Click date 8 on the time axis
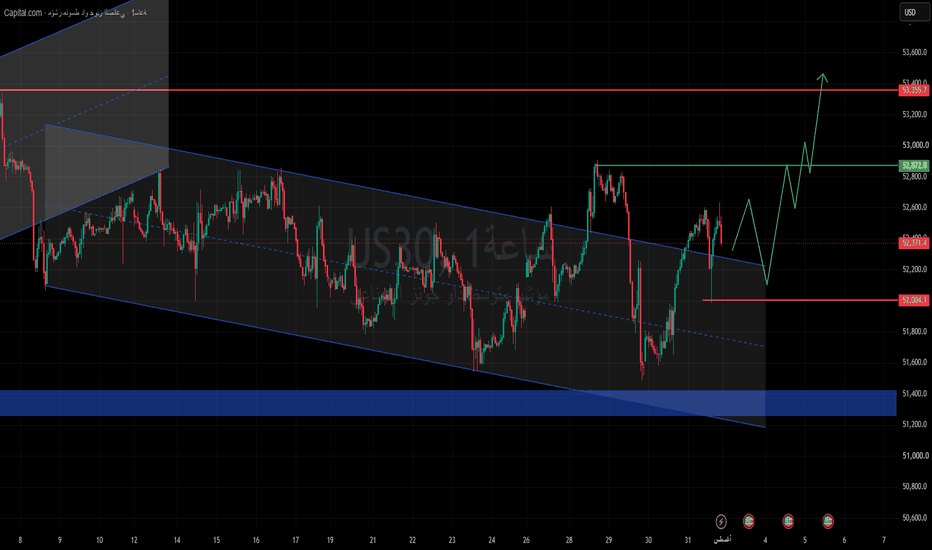 point(20,540)
